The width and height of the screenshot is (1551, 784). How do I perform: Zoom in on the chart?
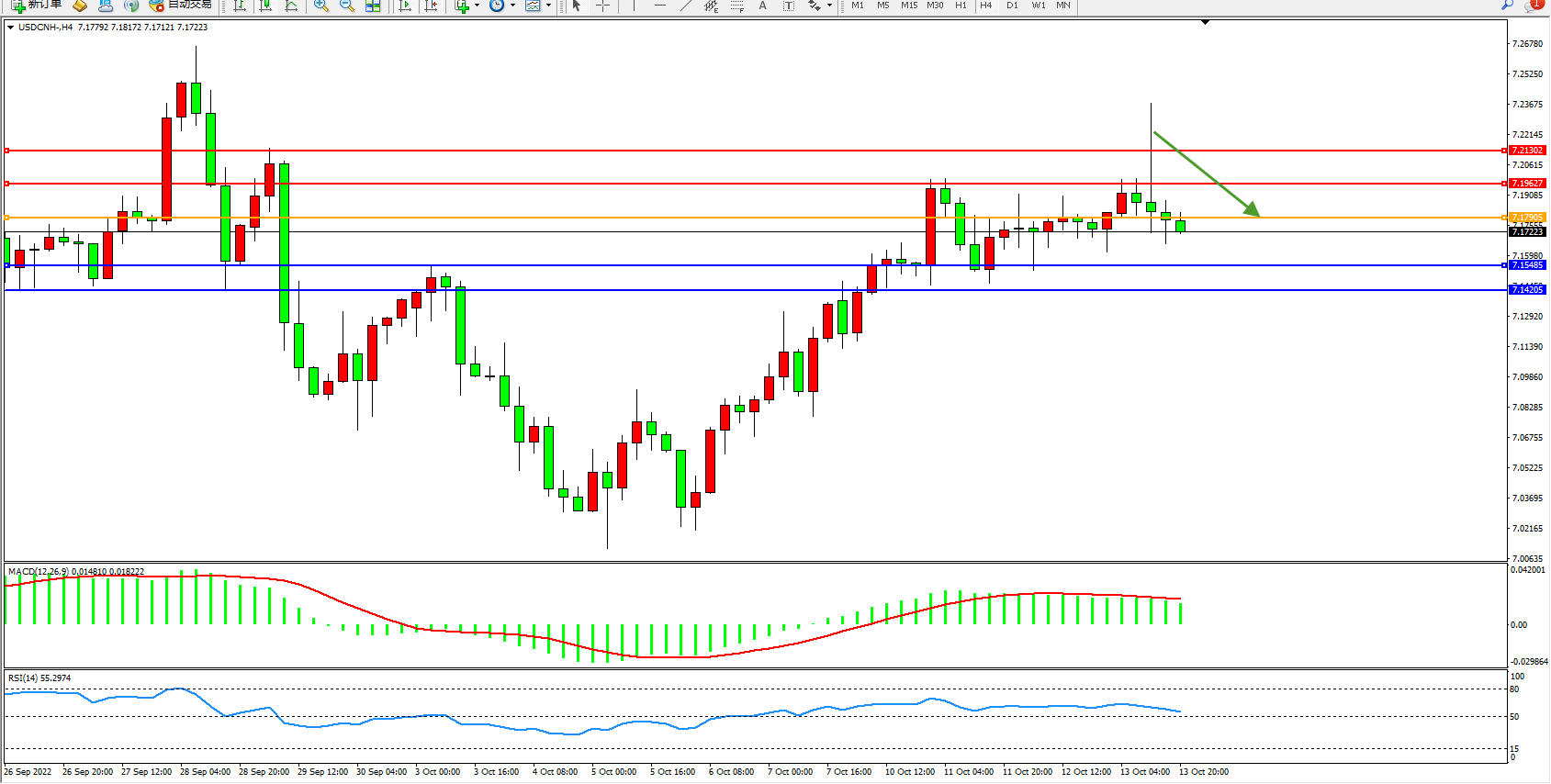pos(321,6)
